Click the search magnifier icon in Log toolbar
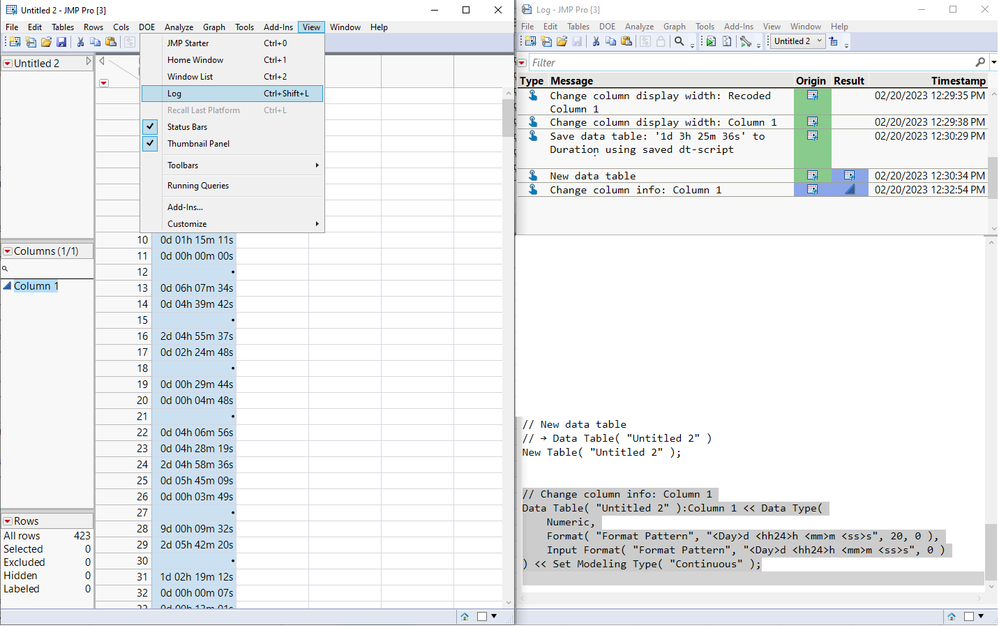999x626 pixels. click(x=679, y=42)
